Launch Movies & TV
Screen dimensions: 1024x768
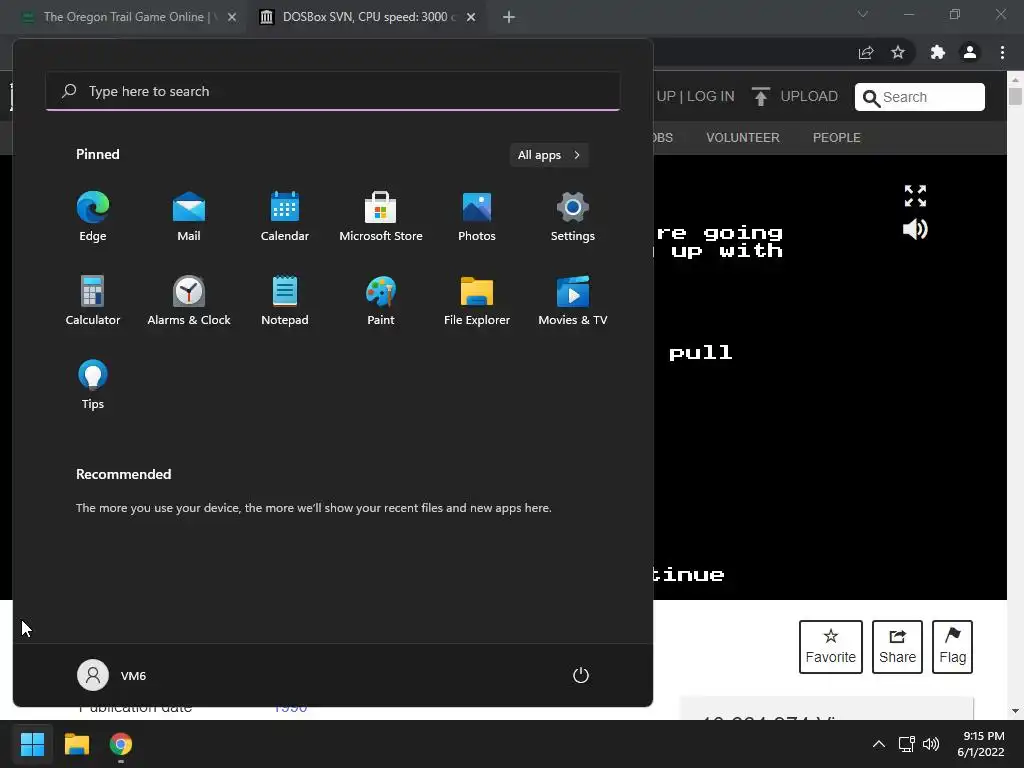573,301
